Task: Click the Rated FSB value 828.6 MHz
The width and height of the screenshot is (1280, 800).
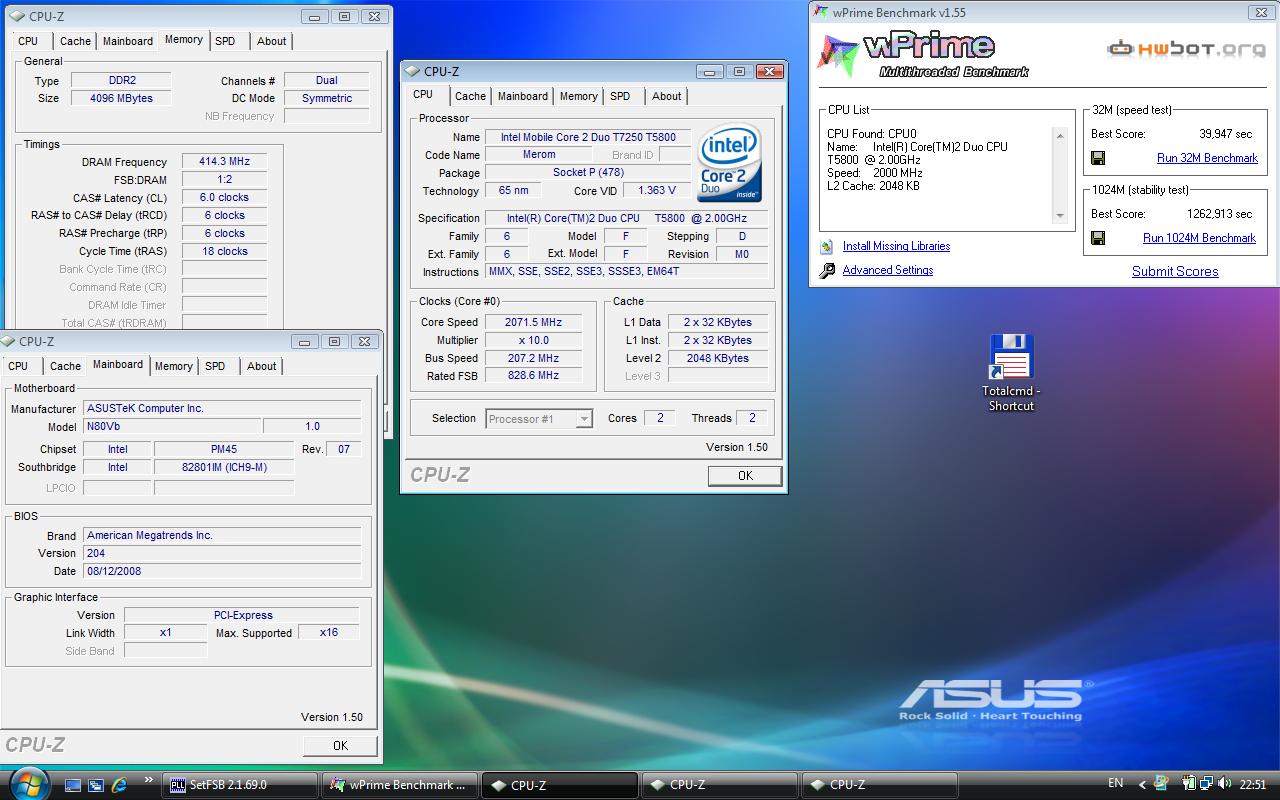Action: [x=533, y=375]
